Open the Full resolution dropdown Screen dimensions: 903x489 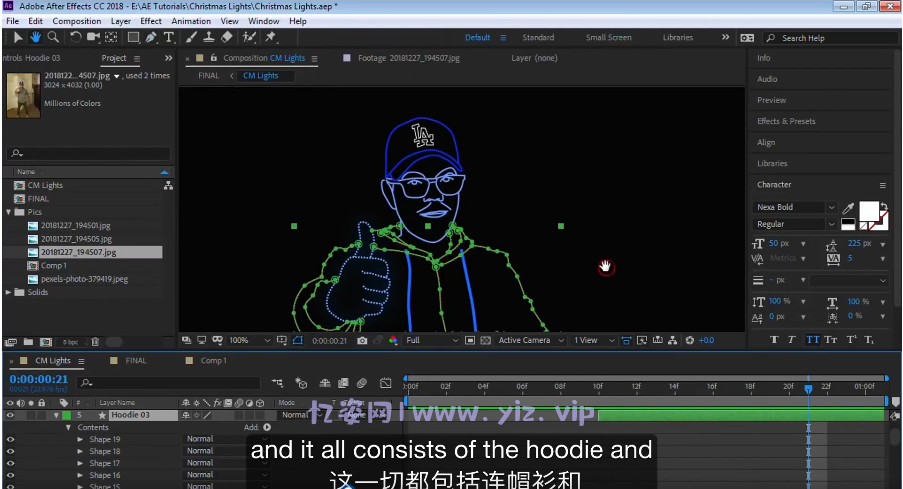[432, 340]
